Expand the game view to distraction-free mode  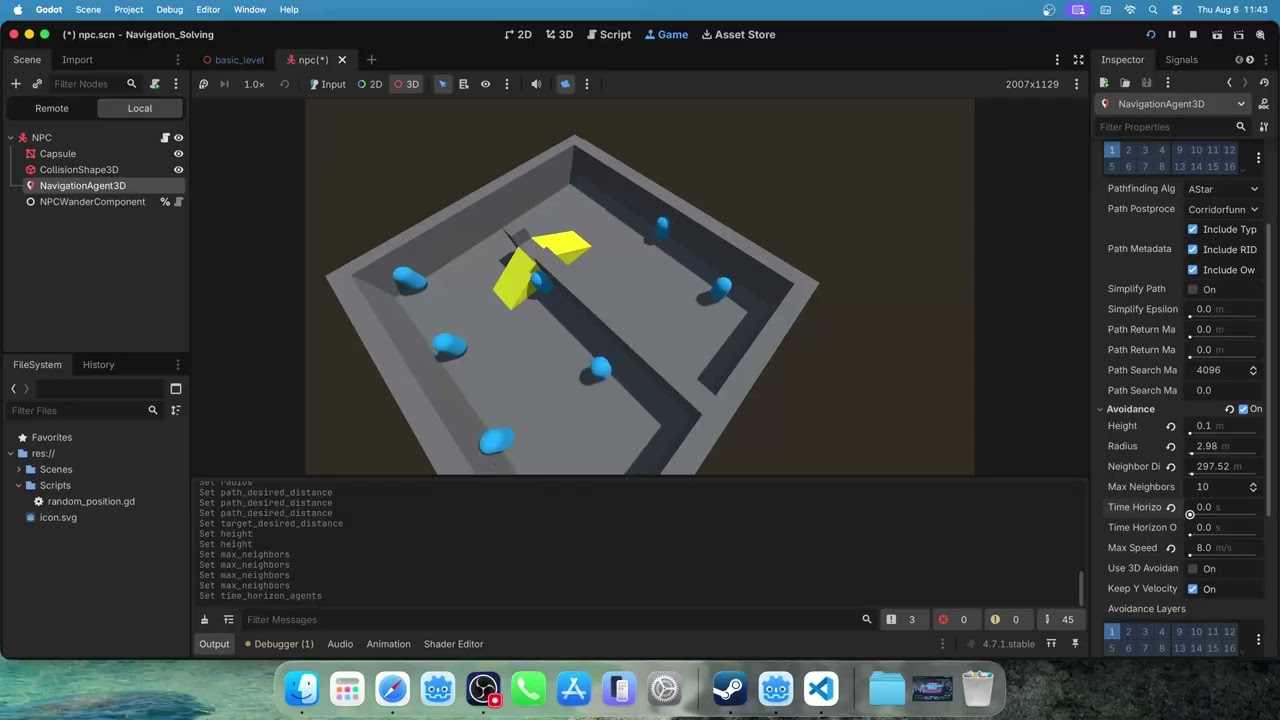[x=1078, y=60]
